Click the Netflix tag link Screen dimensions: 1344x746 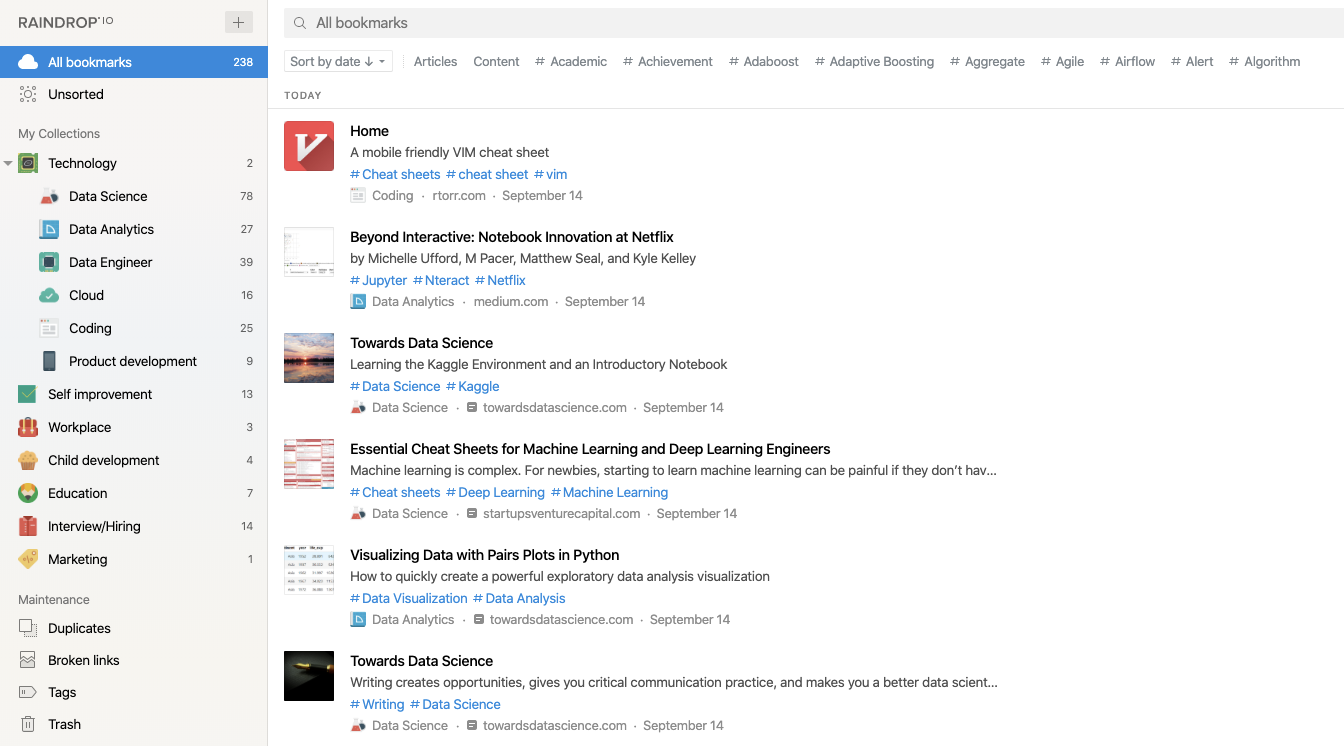501,280
